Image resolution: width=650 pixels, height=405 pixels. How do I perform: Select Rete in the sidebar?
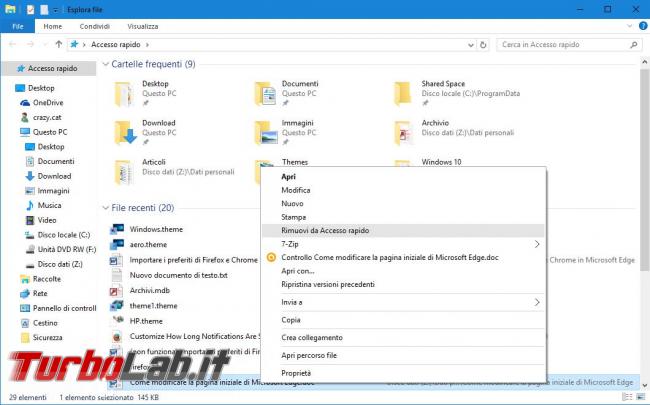click(x=34, y=293)
